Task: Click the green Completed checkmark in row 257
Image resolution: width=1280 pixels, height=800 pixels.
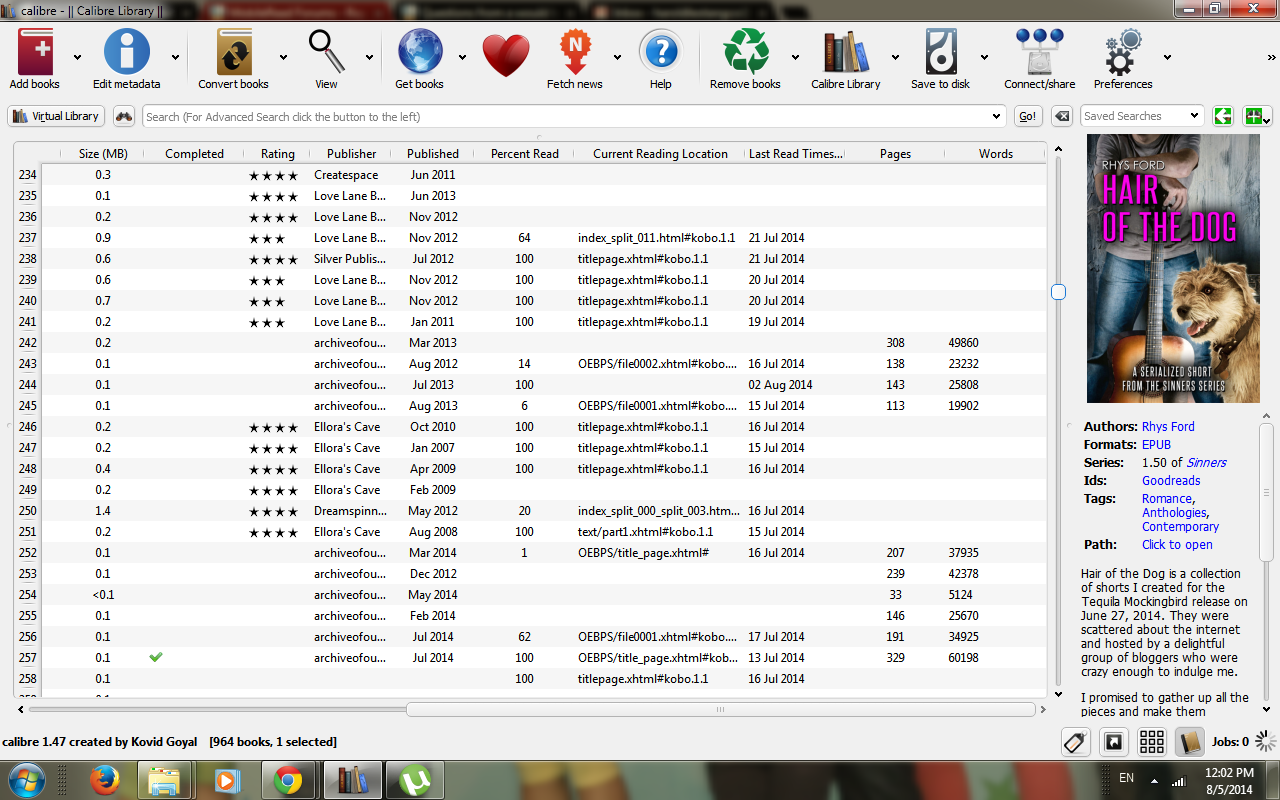Action: (x=155, y=657)
